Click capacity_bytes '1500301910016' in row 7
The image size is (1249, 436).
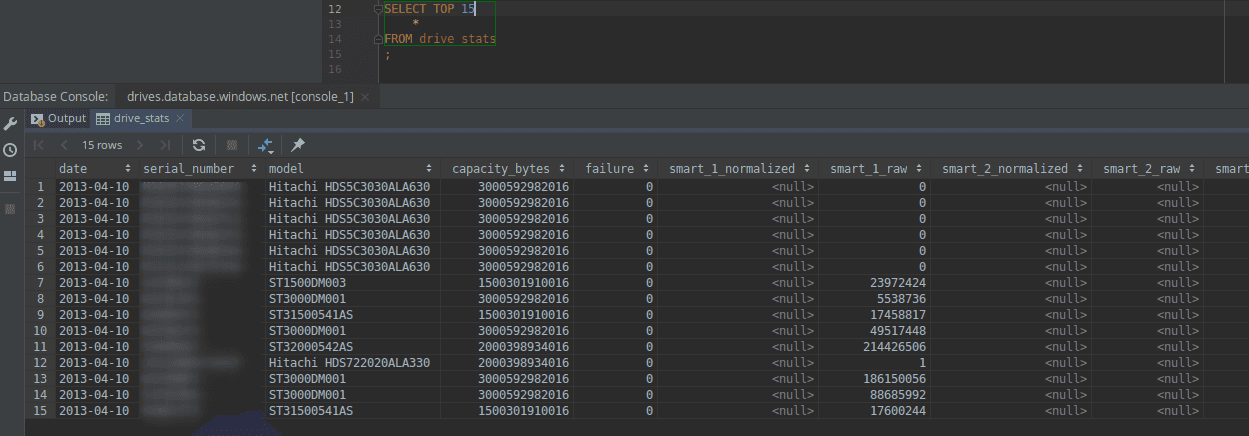[523, 283]
